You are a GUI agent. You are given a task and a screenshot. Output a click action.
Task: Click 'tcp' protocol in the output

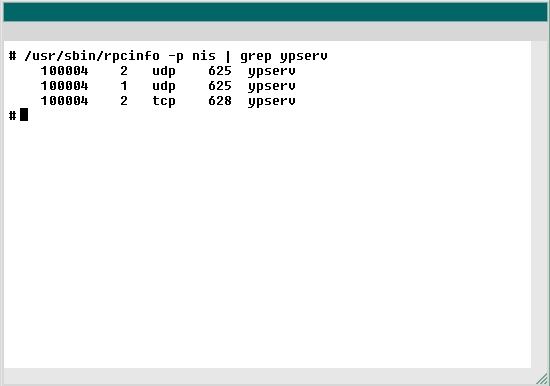[164, 101]
